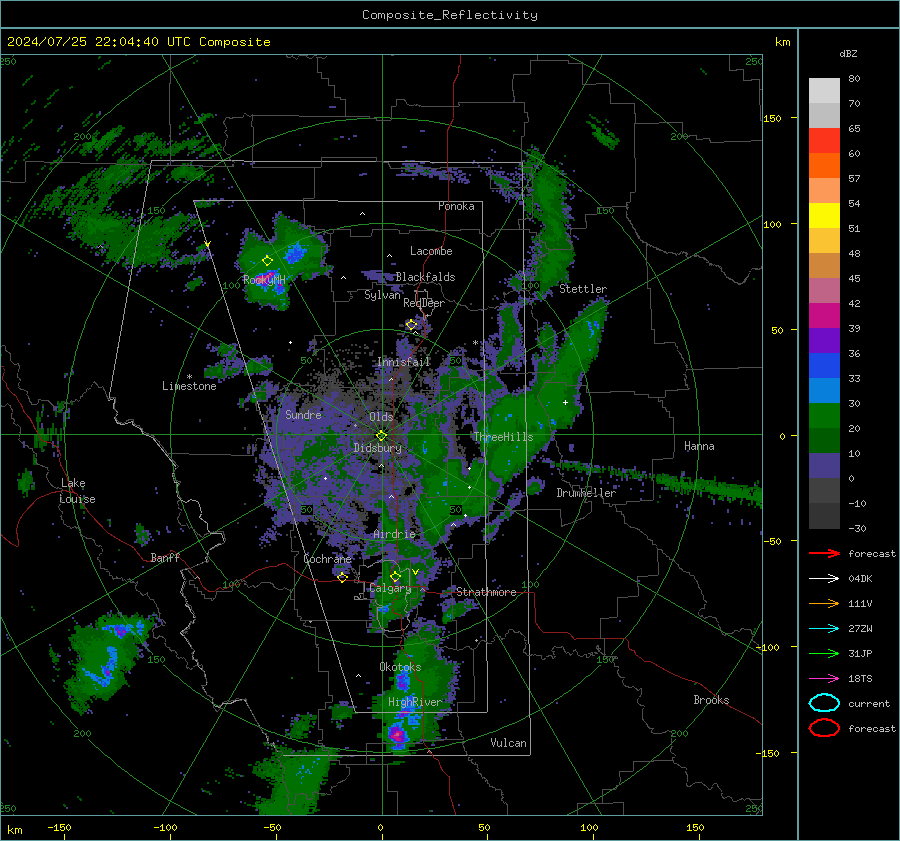Click the Sundre label

coord(303,414)
